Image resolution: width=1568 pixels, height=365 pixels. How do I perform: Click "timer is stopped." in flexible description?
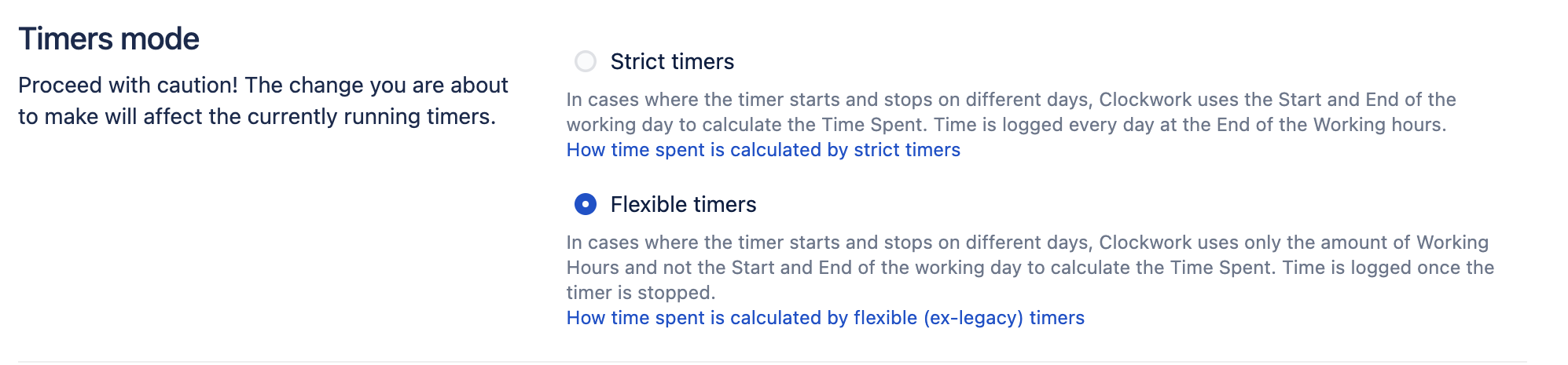[641, 293]
